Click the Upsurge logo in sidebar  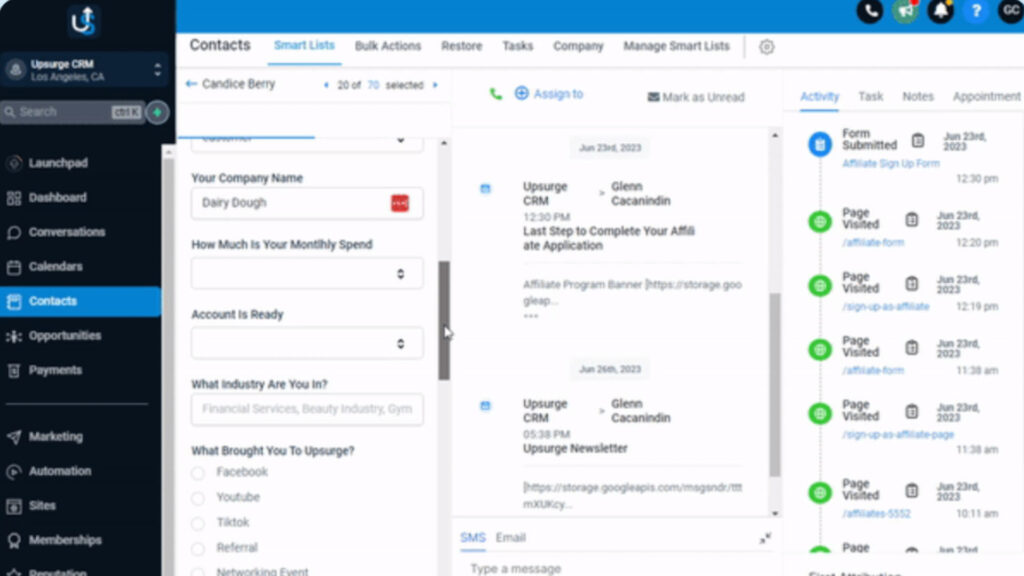click(x=83, y=22)
